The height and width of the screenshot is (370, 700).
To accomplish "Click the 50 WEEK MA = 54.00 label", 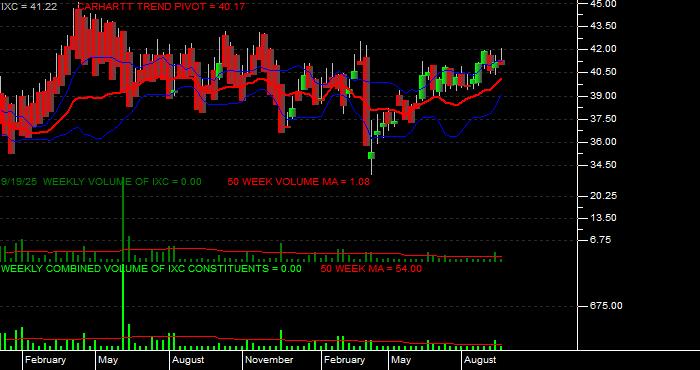I will [x=371, y=268].
